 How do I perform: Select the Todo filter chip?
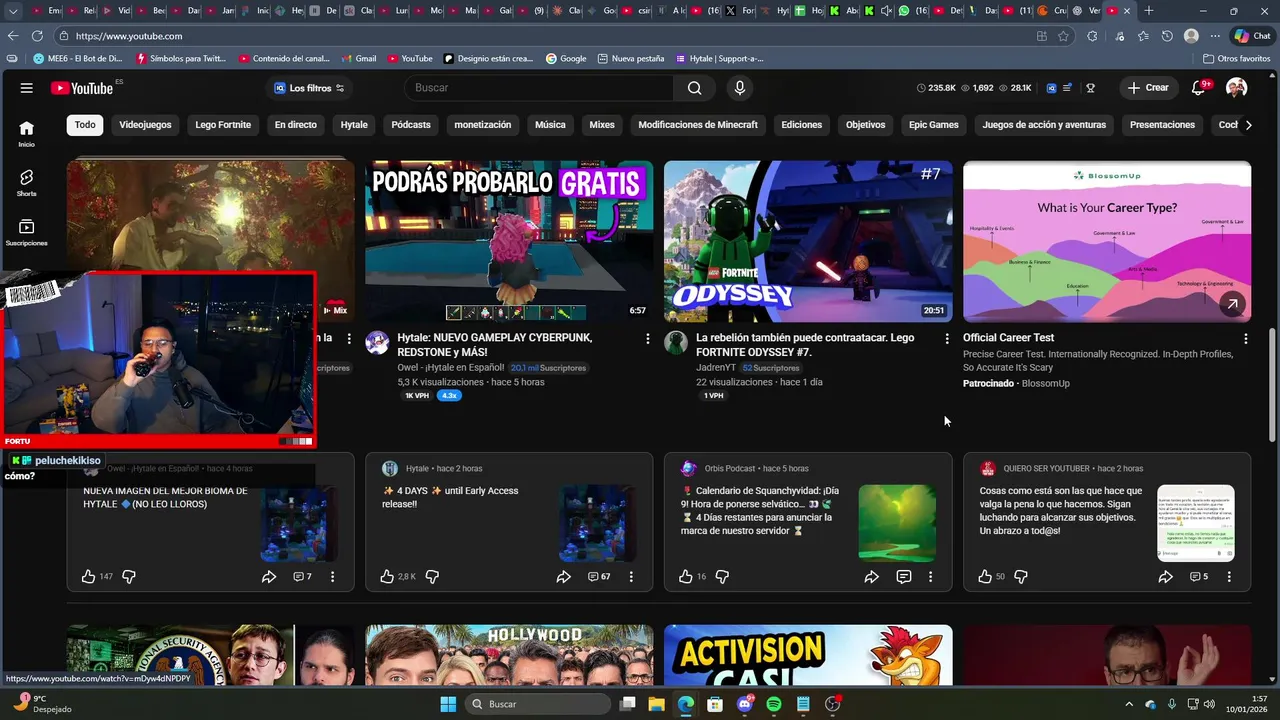(85, 125)
